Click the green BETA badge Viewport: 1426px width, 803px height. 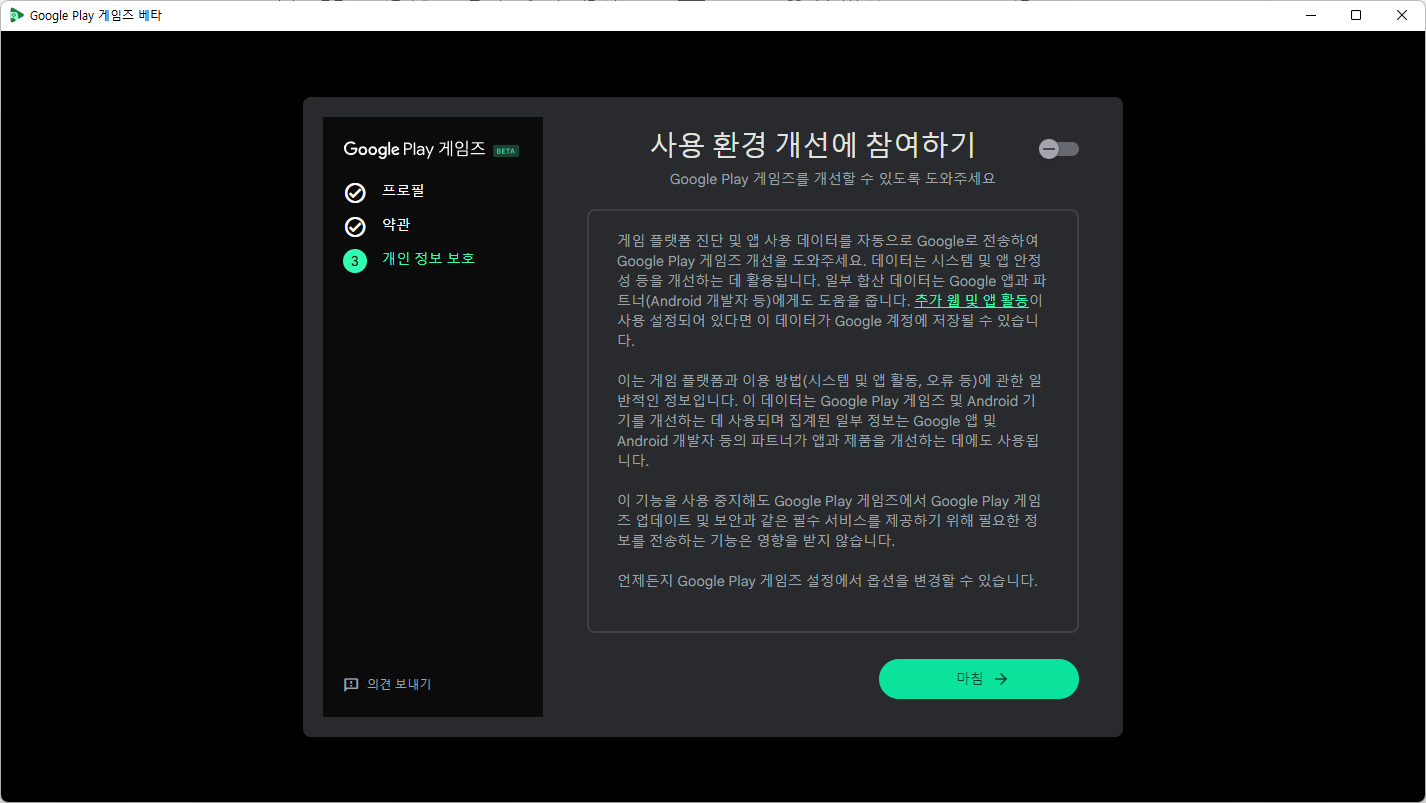[506, 151]
